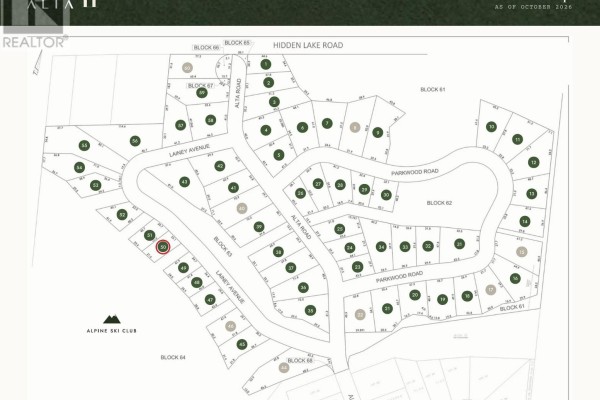
Task: Select the lot 14 marker
Action: [525, 221]
